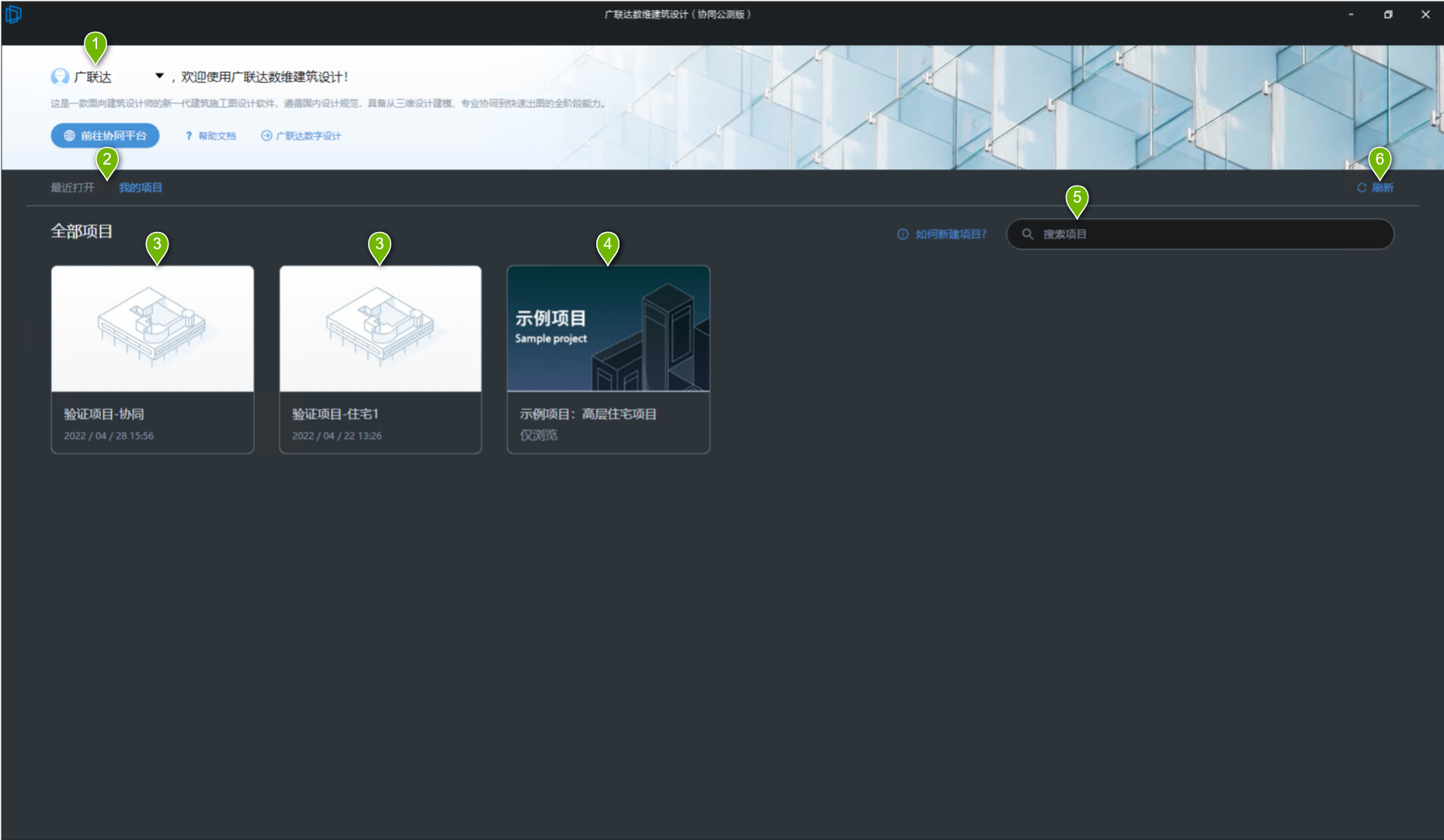
Task: Click the 仅浏览 label on sample project
Action: pos(539,435)
